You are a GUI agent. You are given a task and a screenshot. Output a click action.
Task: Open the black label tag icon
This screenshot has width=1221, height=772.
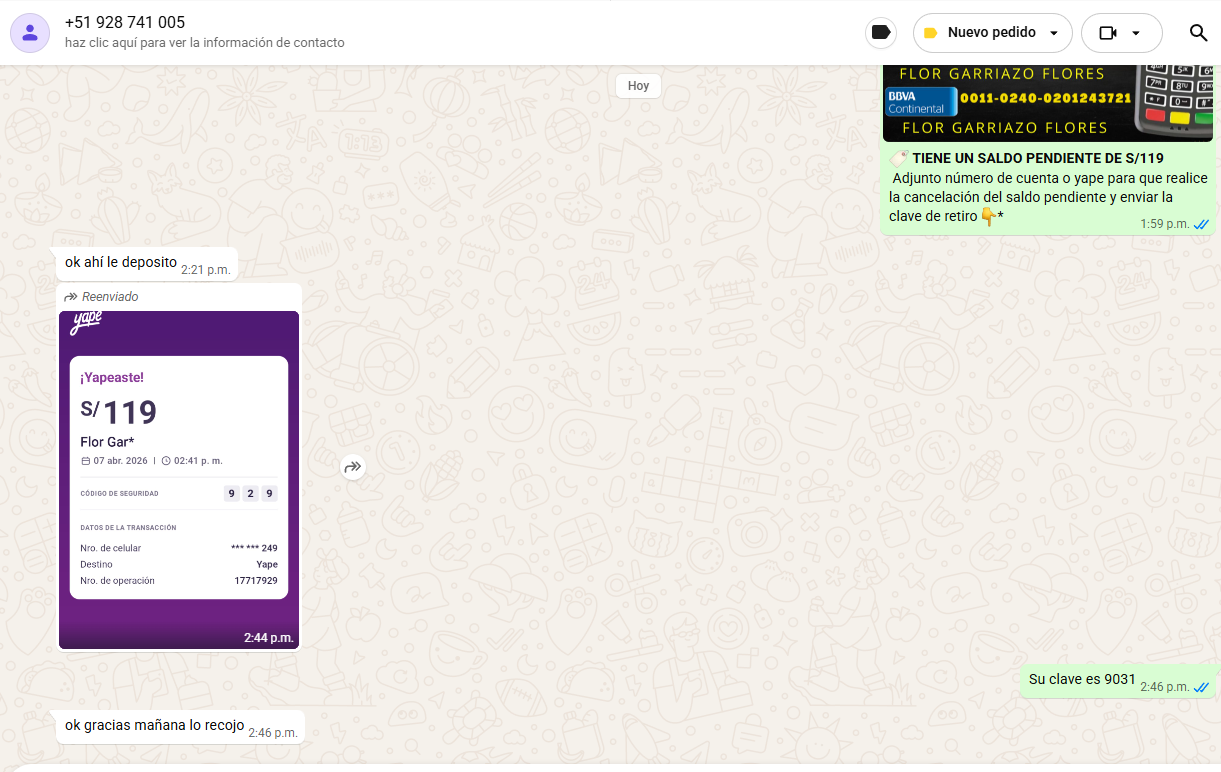pos(881,33)
